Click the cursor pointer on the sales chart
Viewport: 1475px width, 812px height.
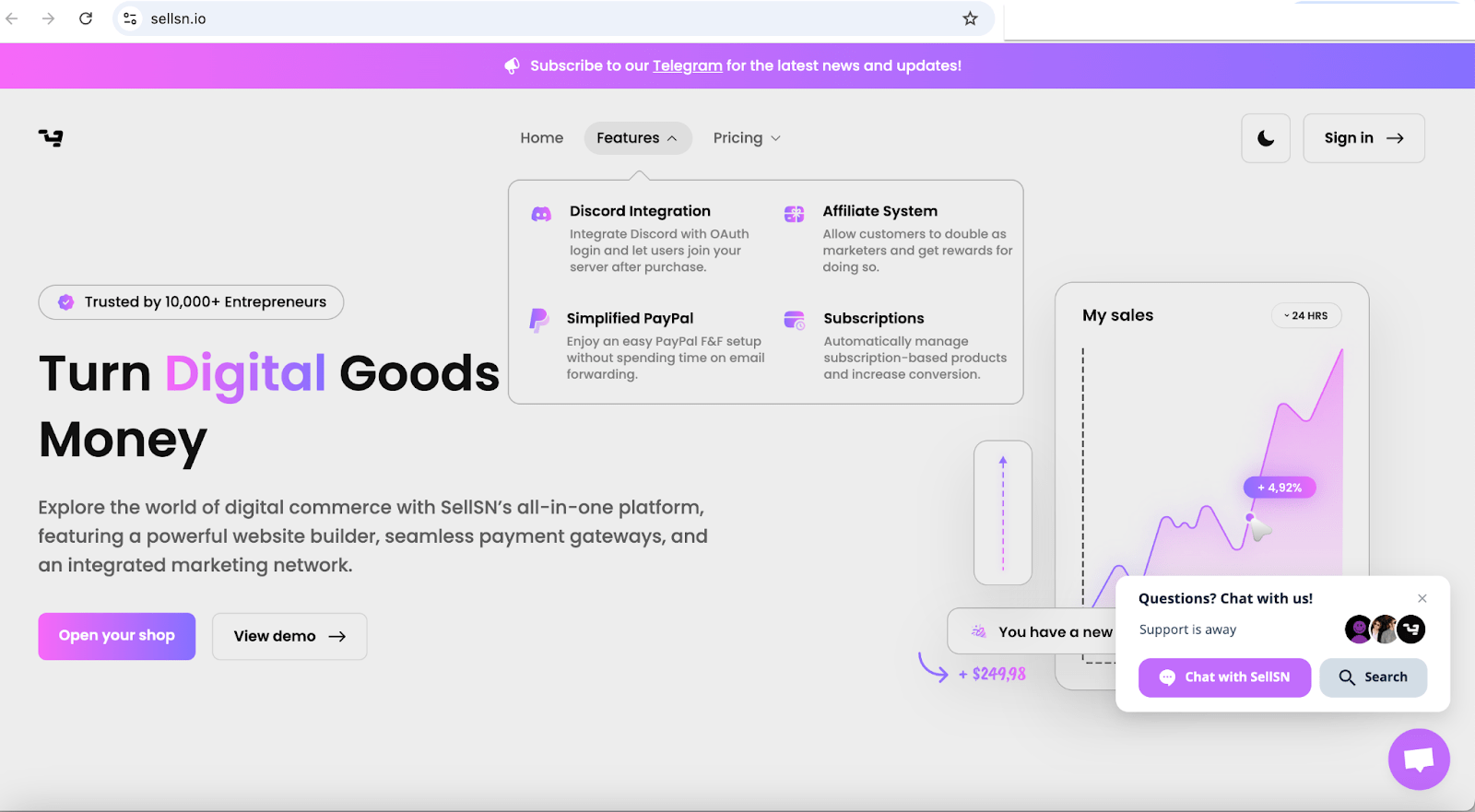(1259, 527)
